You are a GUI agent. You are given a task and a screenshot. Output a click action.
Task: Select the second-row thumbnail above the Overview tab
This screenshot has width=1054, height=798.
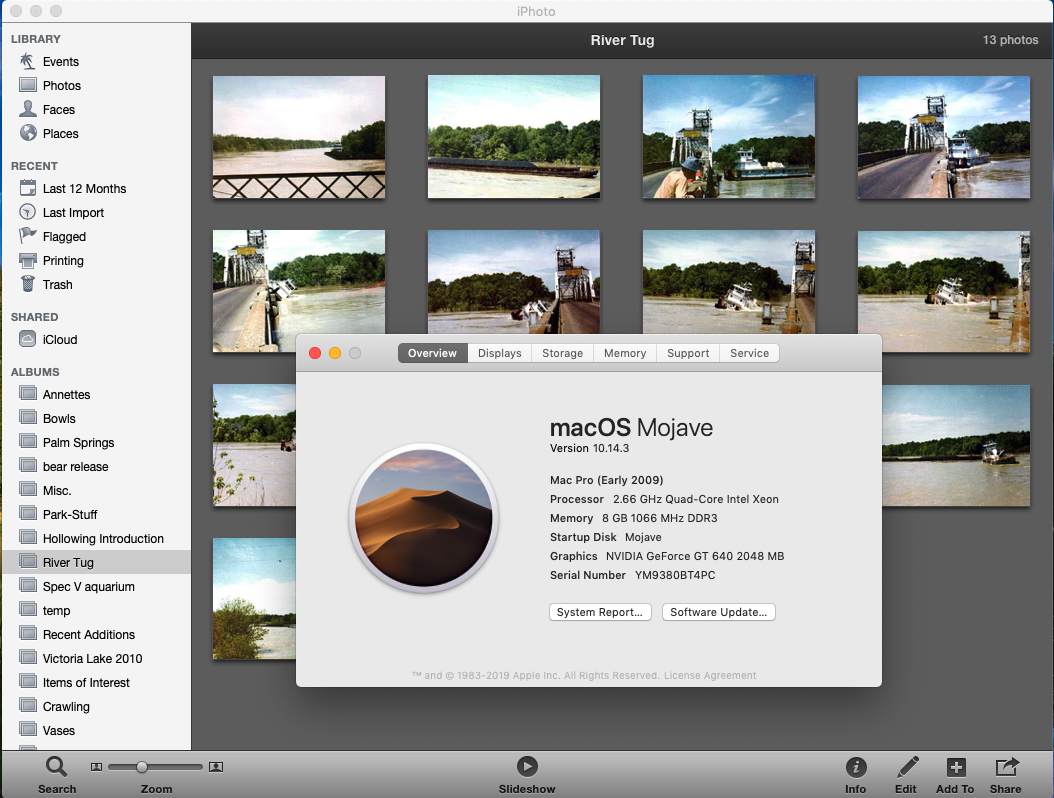click(x=514, y=282)
